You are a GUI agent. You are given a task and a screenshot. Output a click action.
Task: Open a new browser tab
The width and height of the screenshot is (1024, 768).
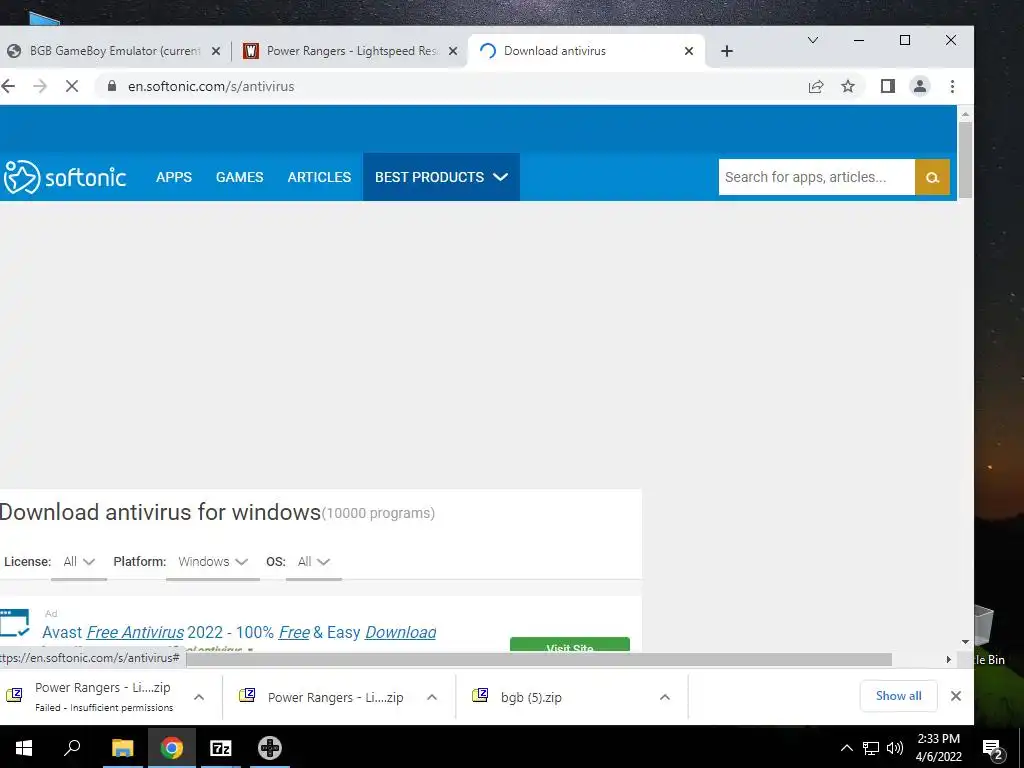click(727, 51)
